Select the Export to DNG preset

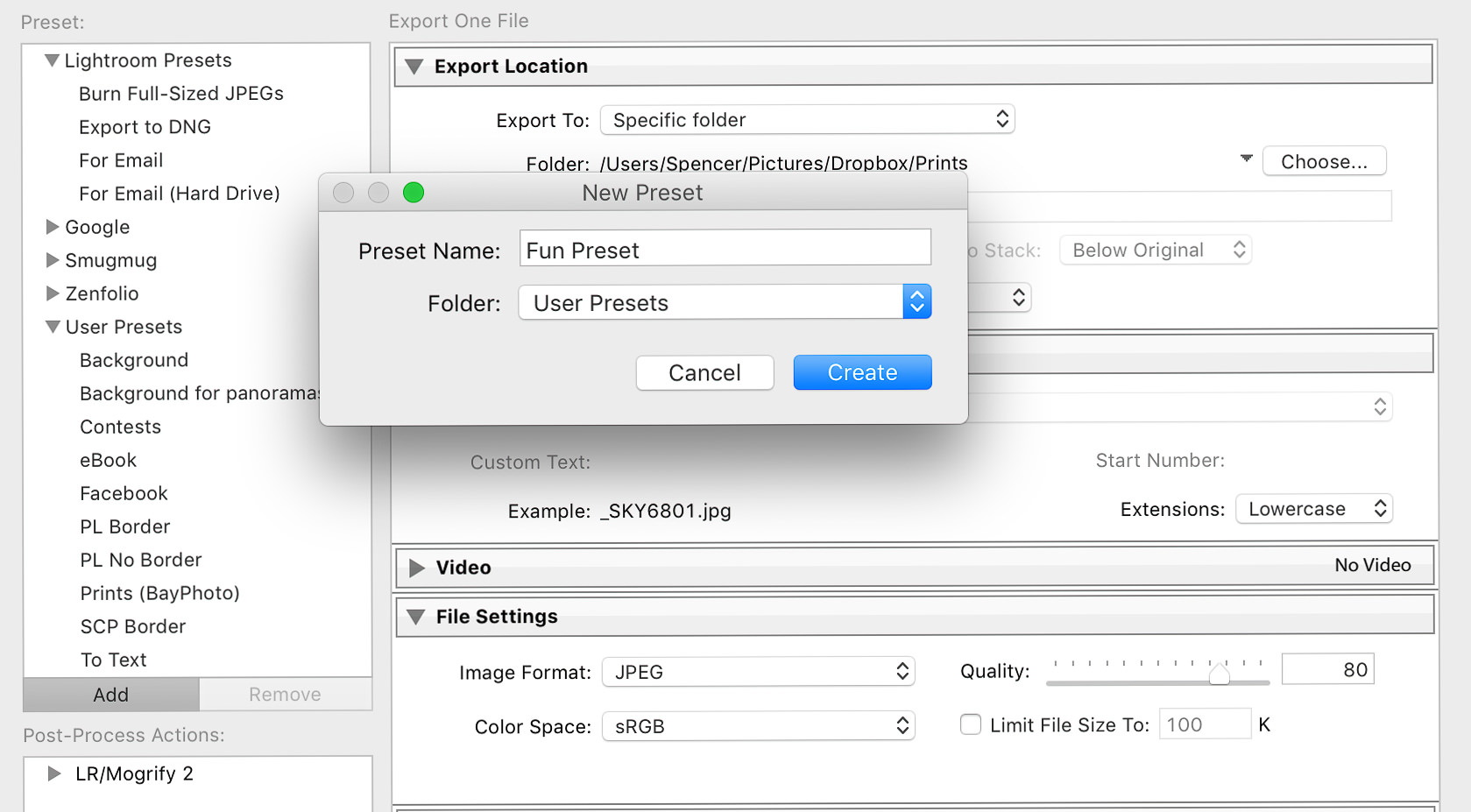pyautogui.click(x=145, y=127)
